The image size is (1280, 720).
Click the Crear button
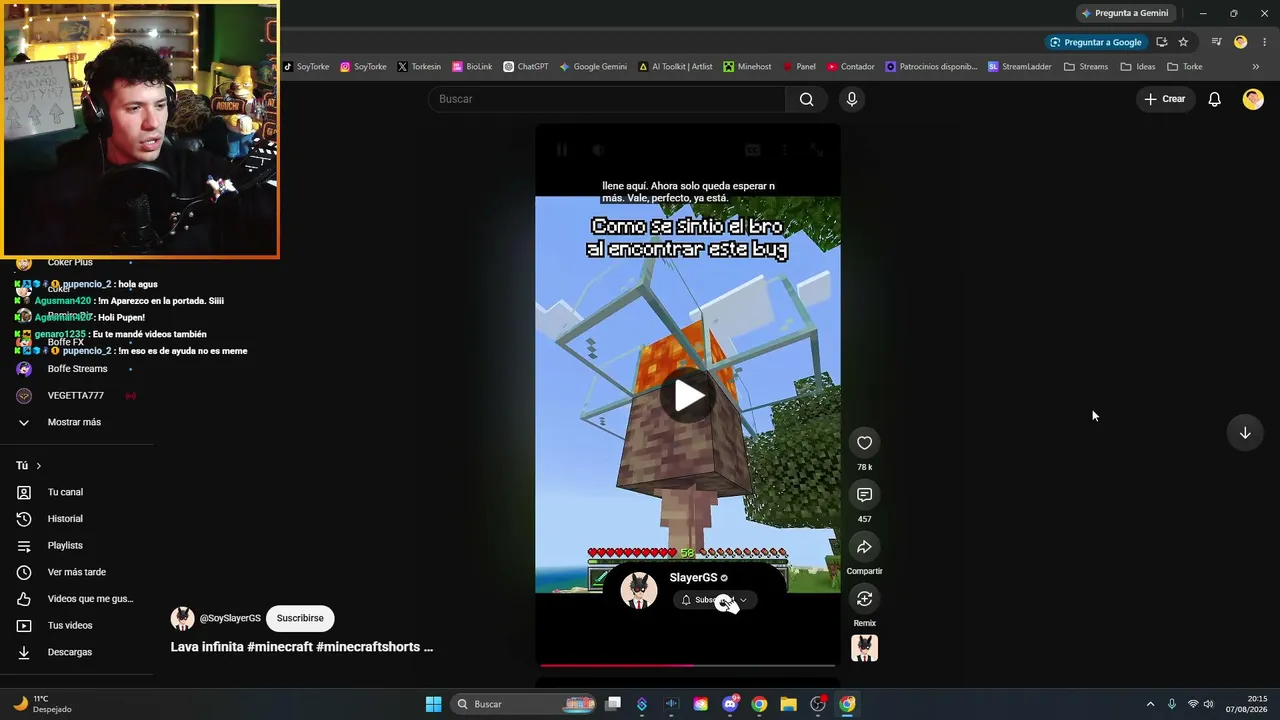(x=1165, y=99)
